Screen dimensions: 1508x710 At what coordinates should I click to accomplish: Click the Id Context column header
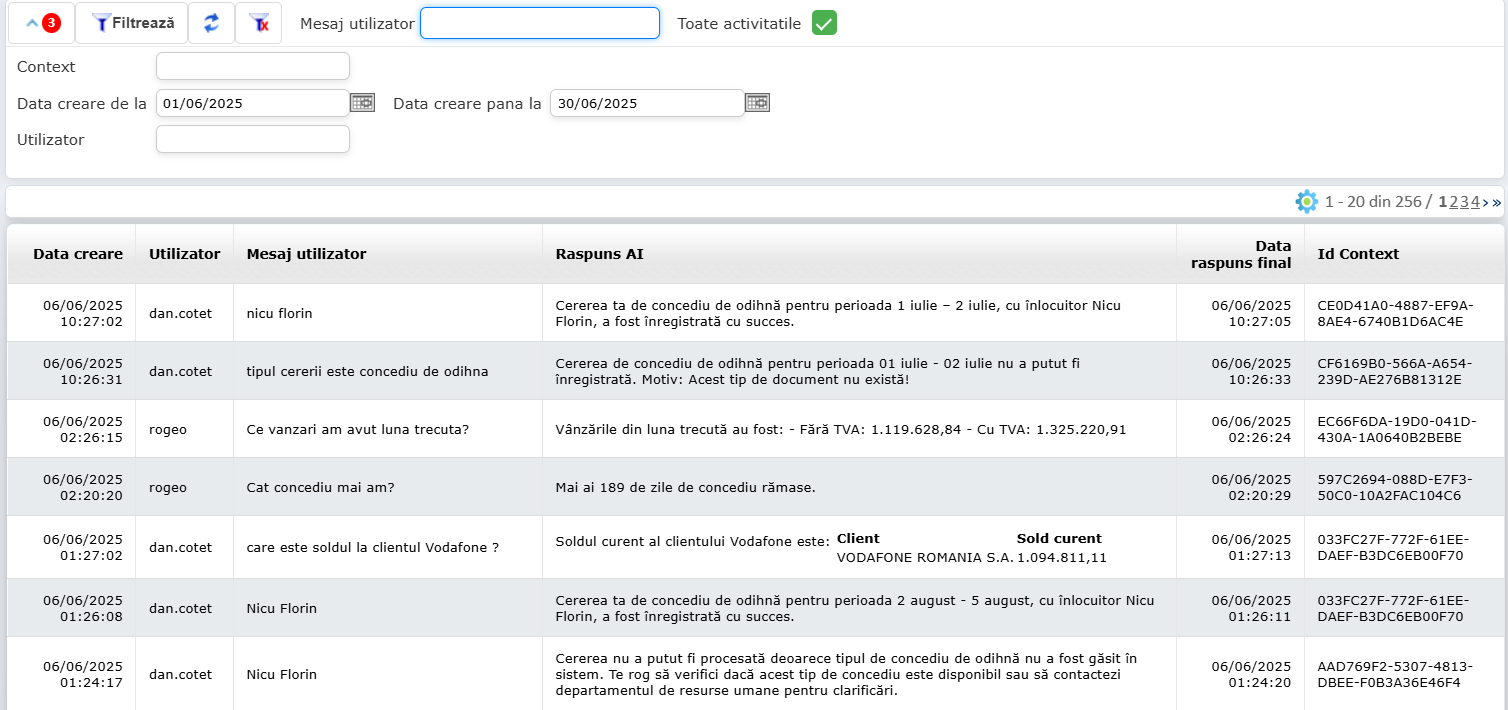1358,254
